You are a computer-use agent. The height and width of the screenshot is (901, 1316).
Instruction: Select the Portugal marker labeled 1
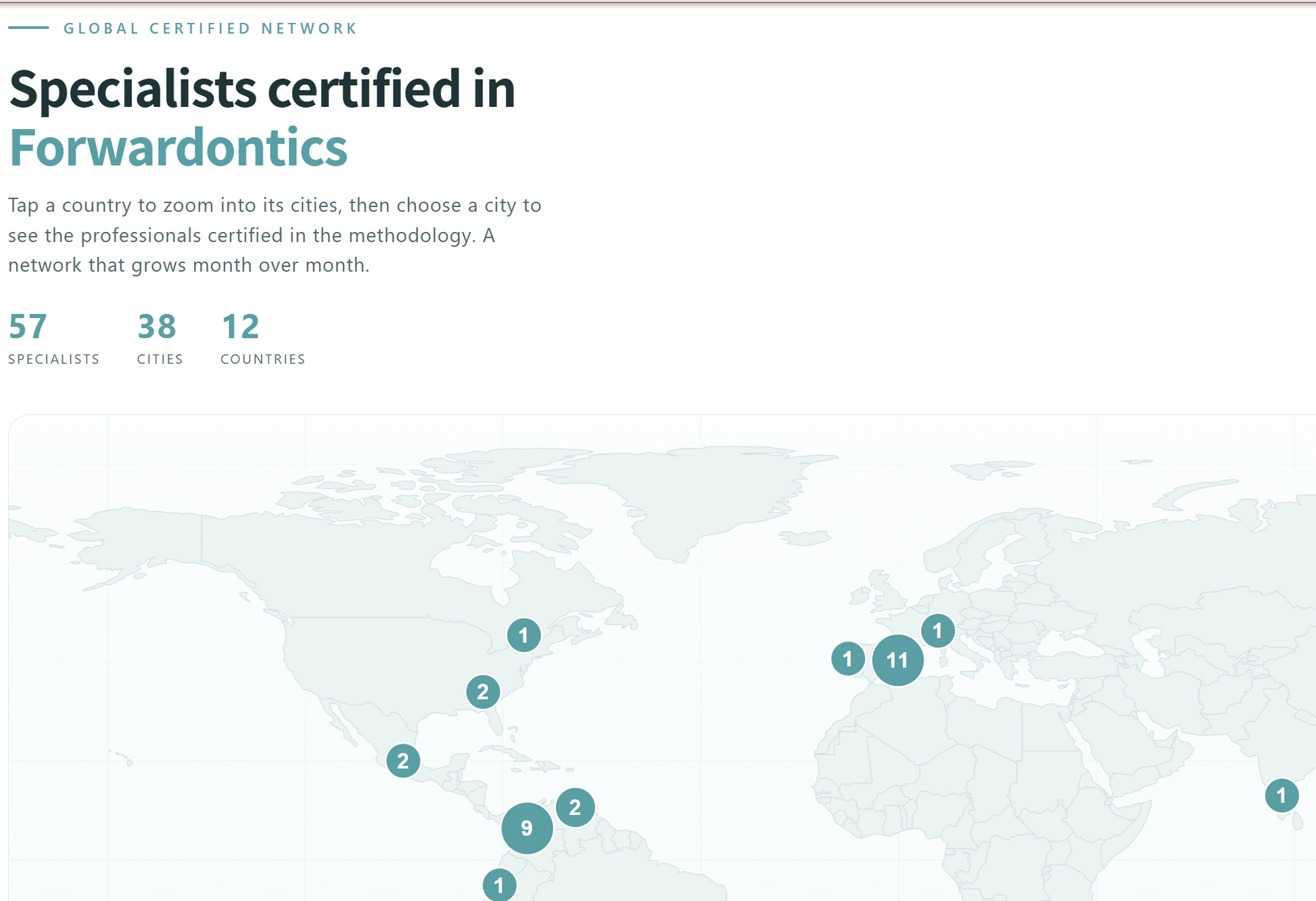[x=847, y=659]
